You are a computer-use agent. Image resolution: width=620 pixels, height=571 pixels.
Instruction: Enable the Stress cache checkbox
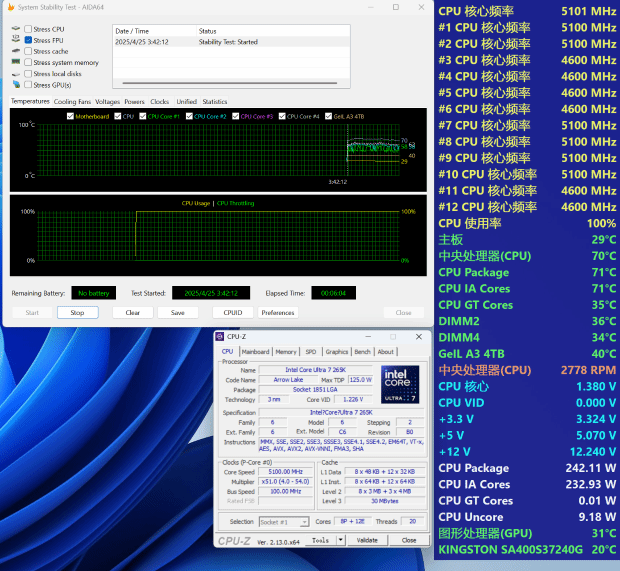(x=28, y=51)
